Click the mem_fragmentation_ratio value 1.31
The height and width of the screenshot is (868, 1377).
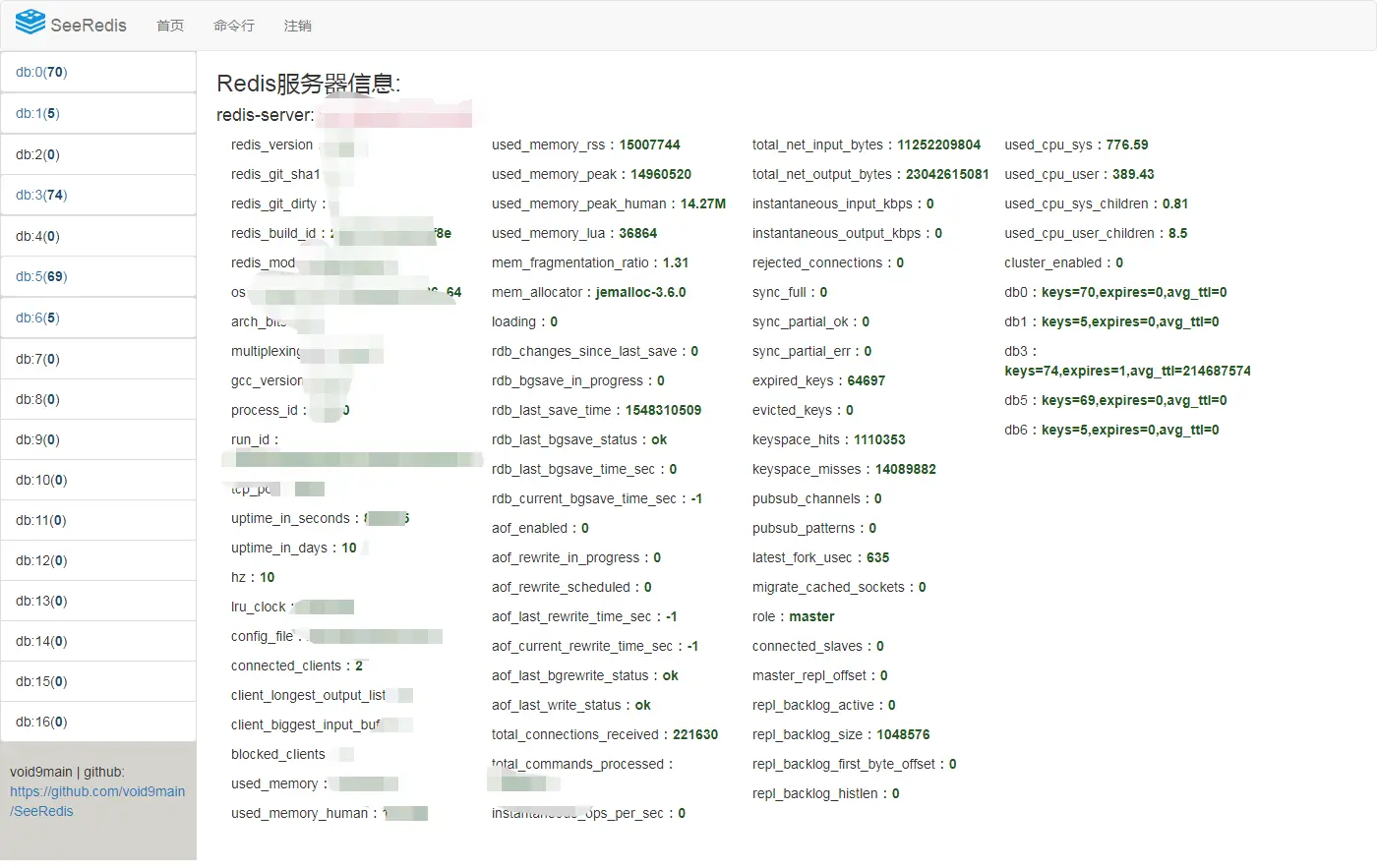pyautogui.click(x=676, y=262)
